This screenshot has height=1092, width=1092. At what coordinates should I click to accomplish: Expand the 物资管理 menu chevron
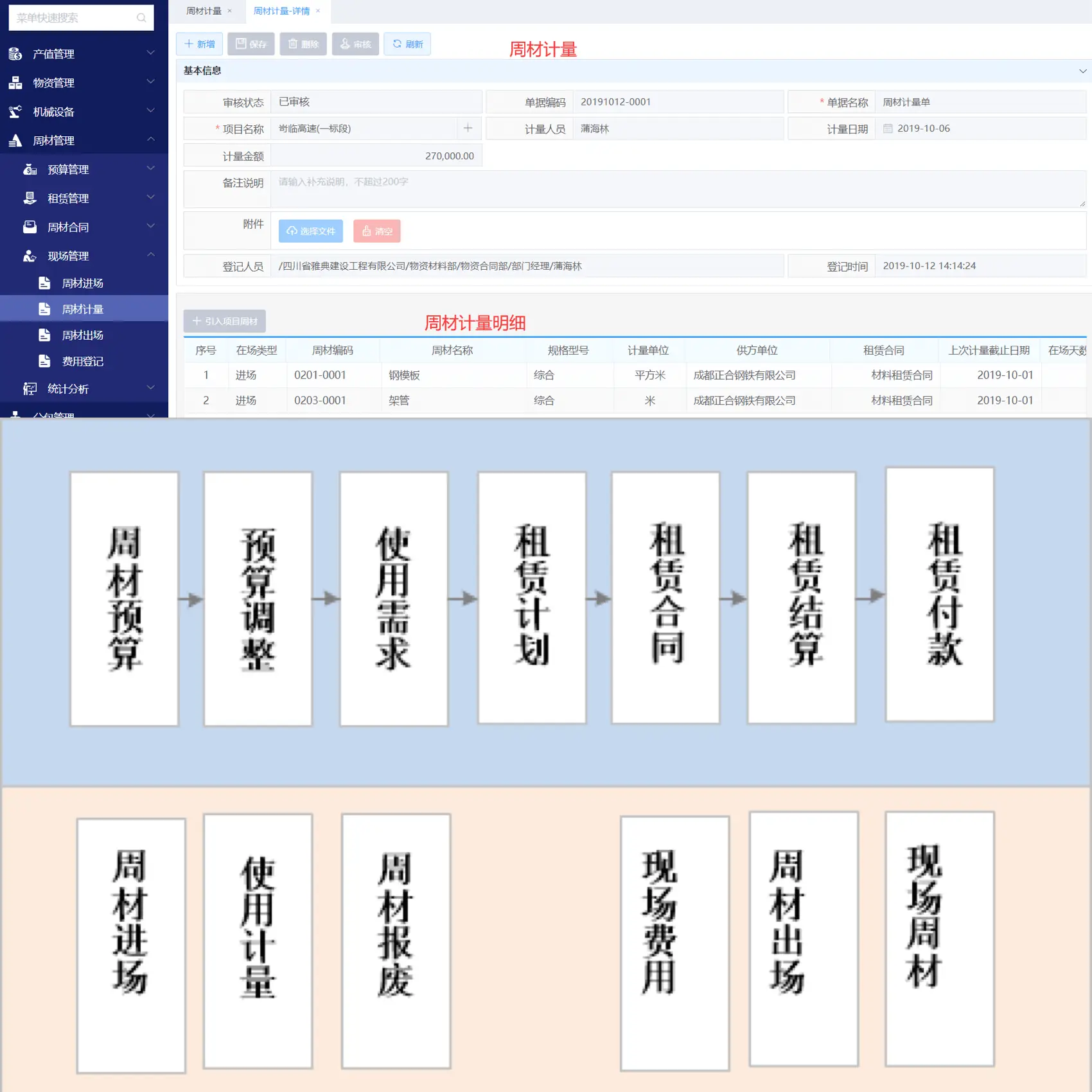coord(151,82)
